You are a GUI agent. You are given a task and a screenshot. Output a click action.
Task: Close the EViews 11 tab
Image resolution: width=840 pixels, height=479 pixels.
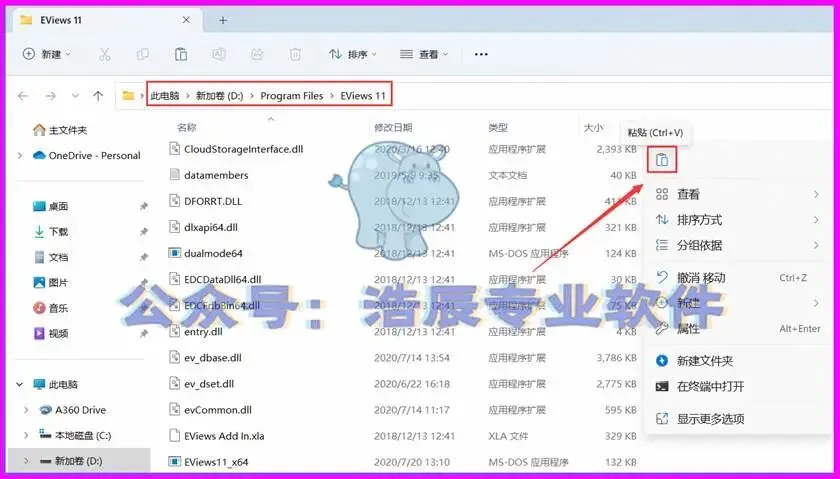tap(186, 20)
